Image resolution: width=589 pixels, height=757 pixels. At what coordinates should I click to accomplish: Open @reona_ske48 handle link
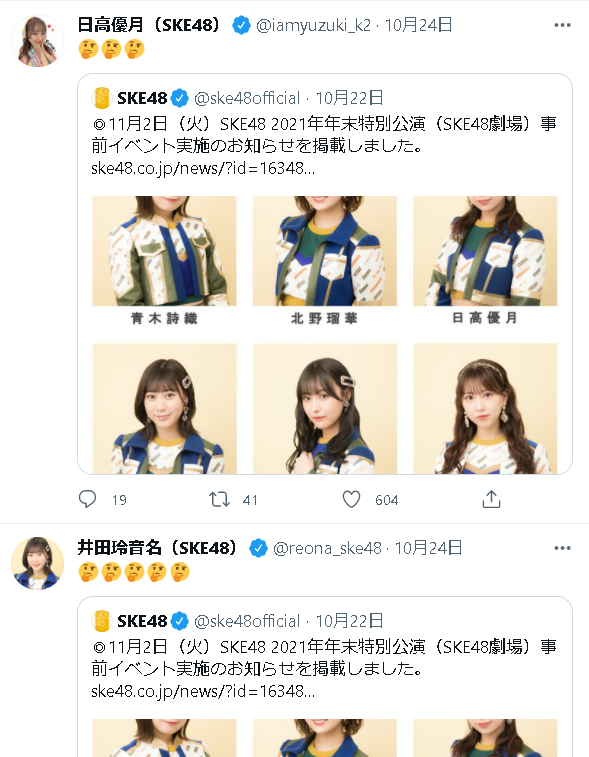(x=327, y=548)
